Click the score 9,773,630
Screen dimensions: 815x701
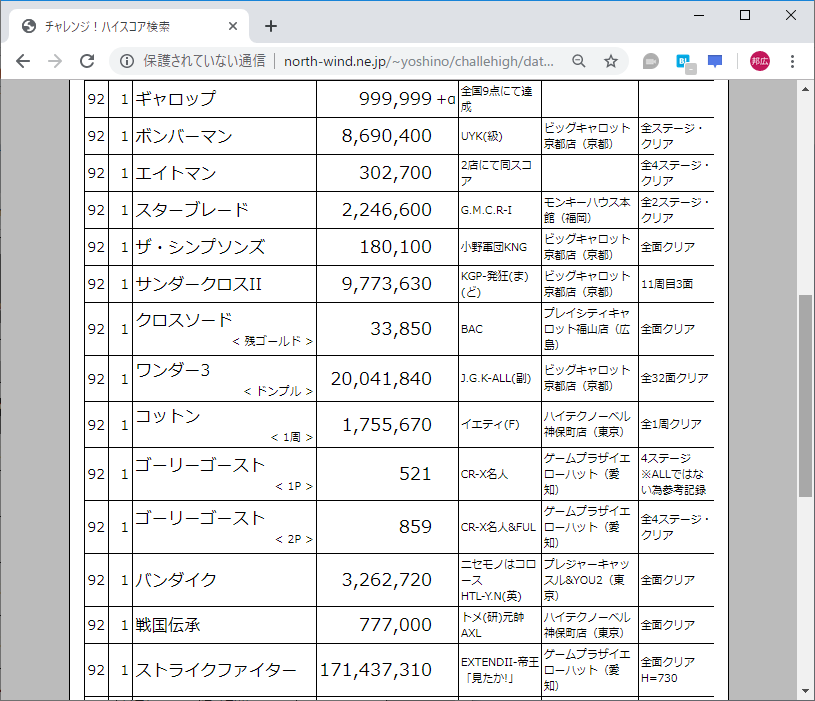click(387, 284)
